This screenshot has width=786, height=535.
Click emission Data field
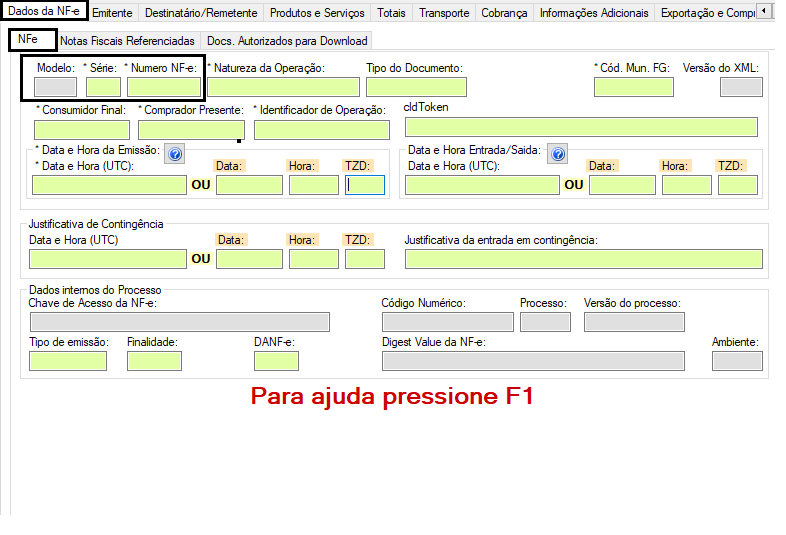249,185
